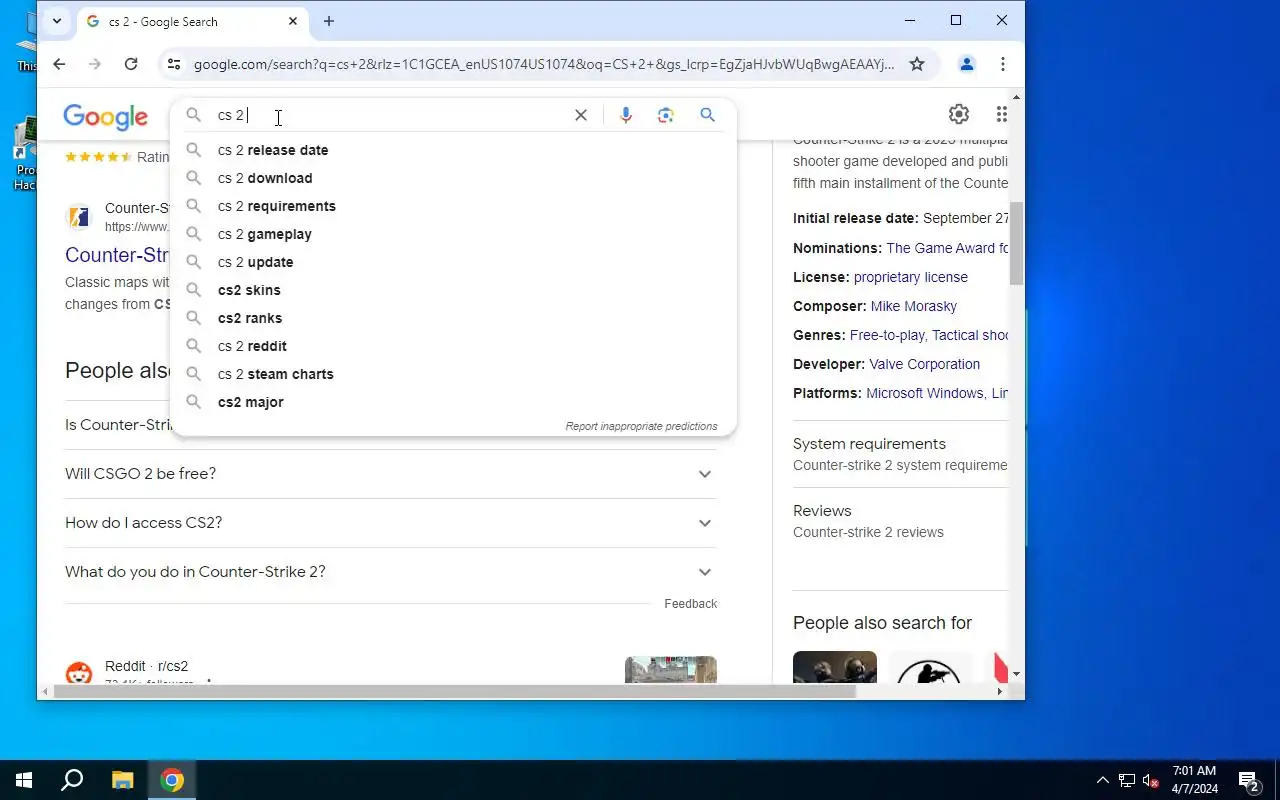Open File Explorer from the taskbar
Viewport: 1280px width, 800px height.
pos(122,780)
